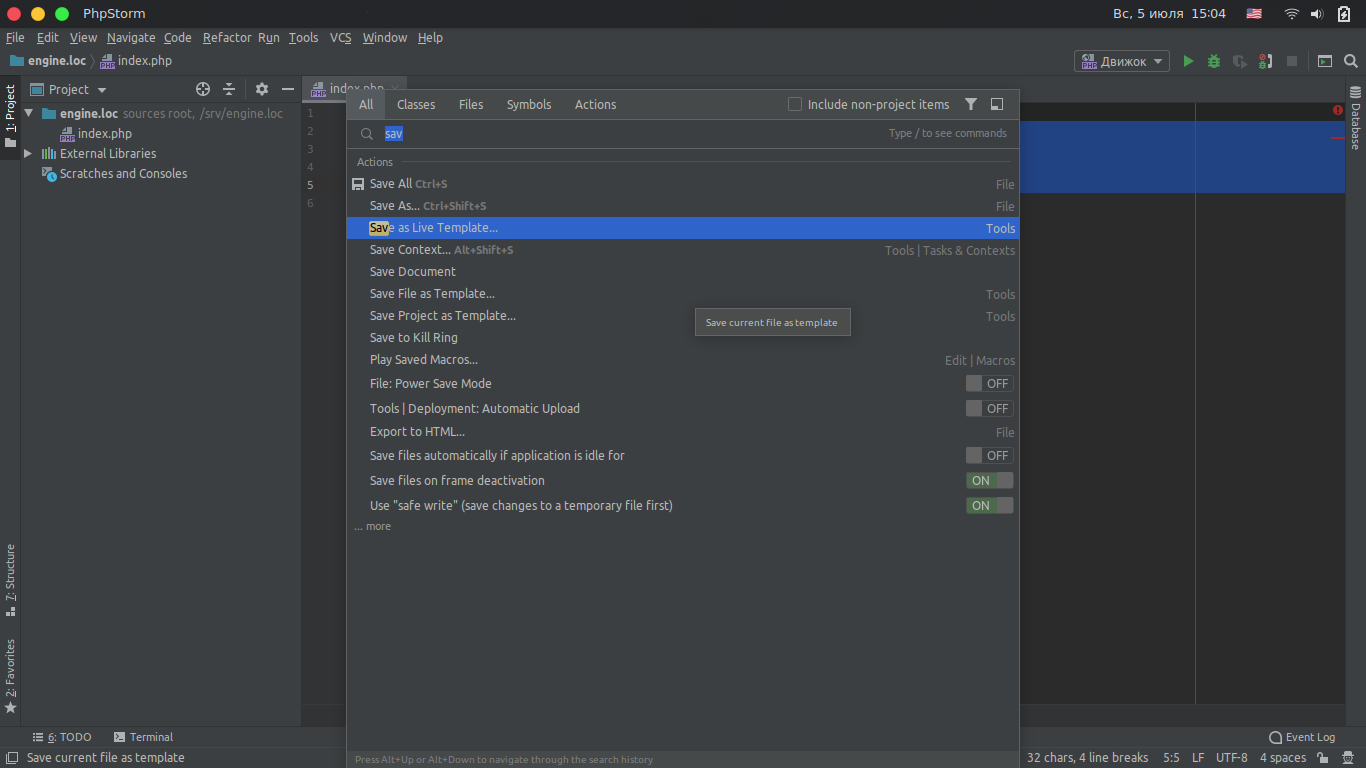This screenshot has width=1366, height=768.
Task: Click the magnifier icon in search field
Action: tap(367, 133)
